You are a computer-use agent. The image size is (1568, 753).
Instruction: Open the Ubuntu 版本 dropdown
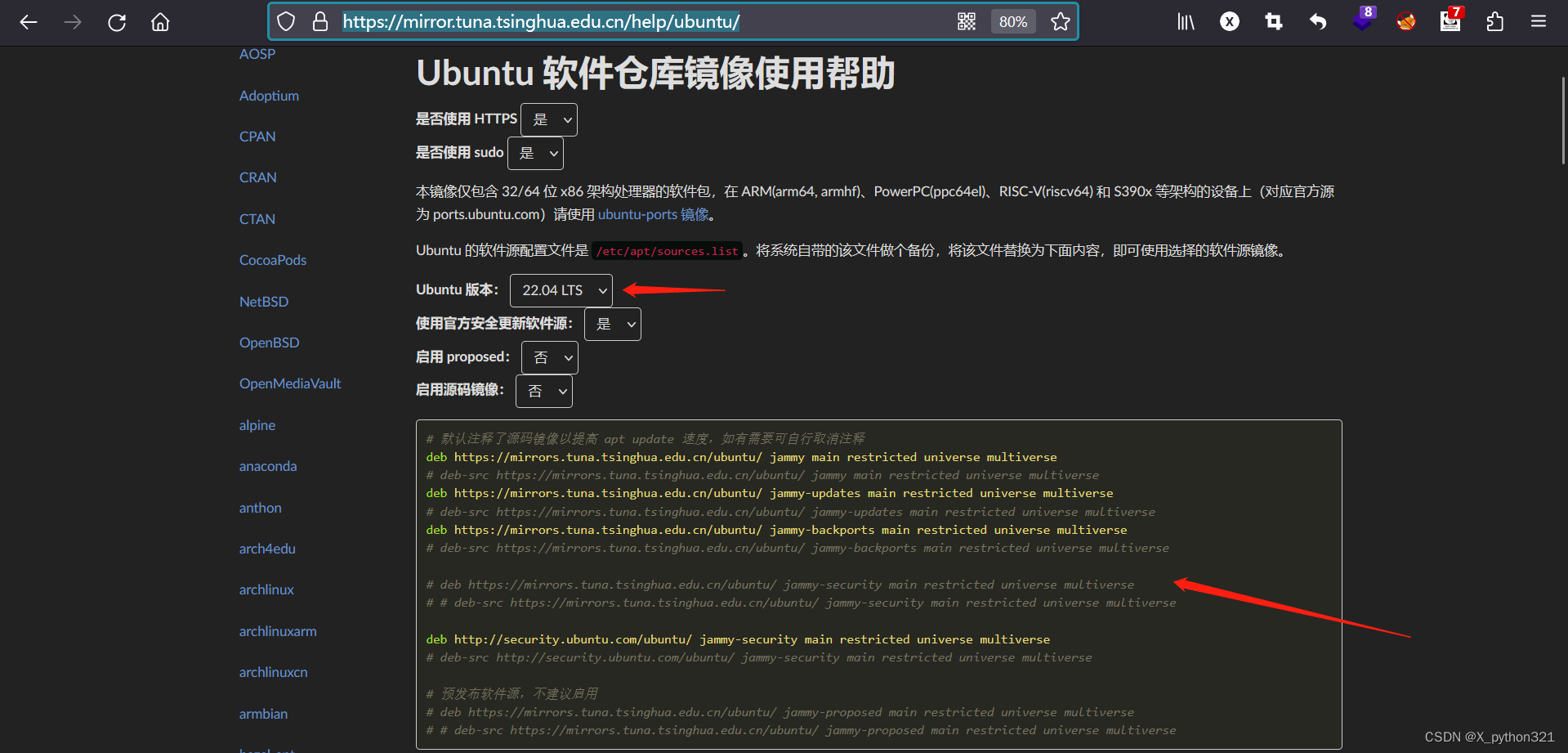561,289
